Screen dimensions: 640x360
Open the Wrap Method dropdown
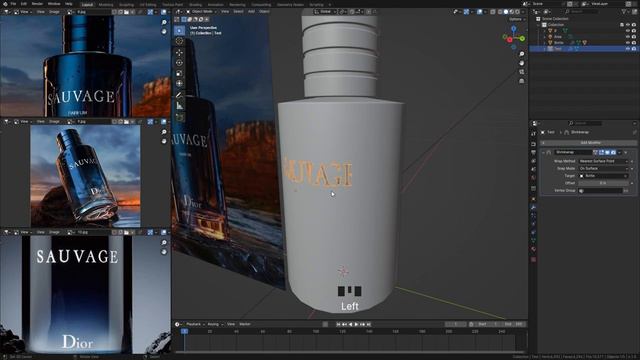pos(603,161)
